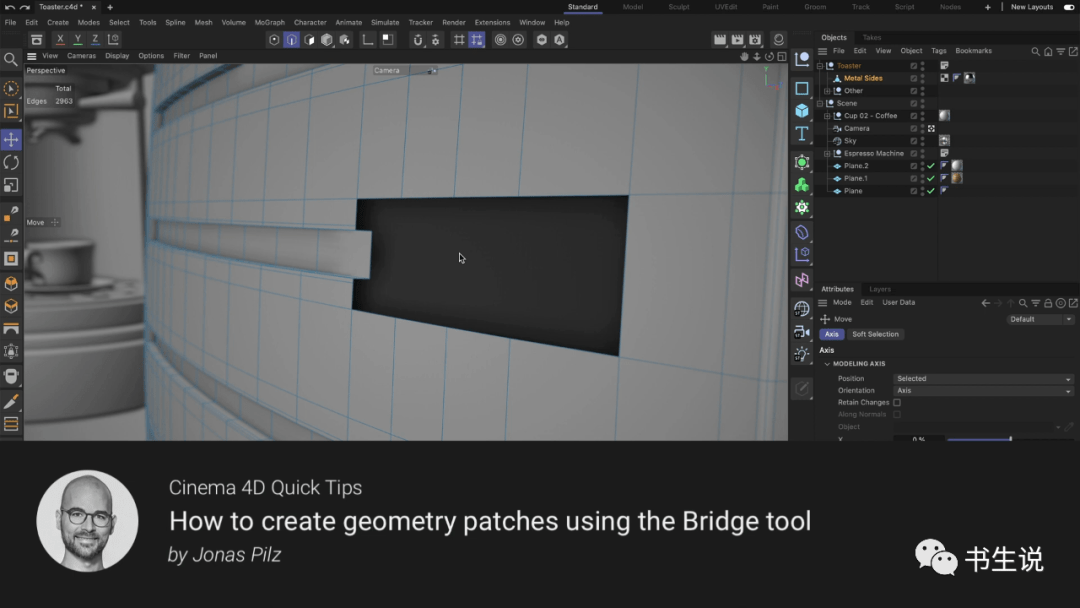Click the Soft Selection button

pos(875,335)
